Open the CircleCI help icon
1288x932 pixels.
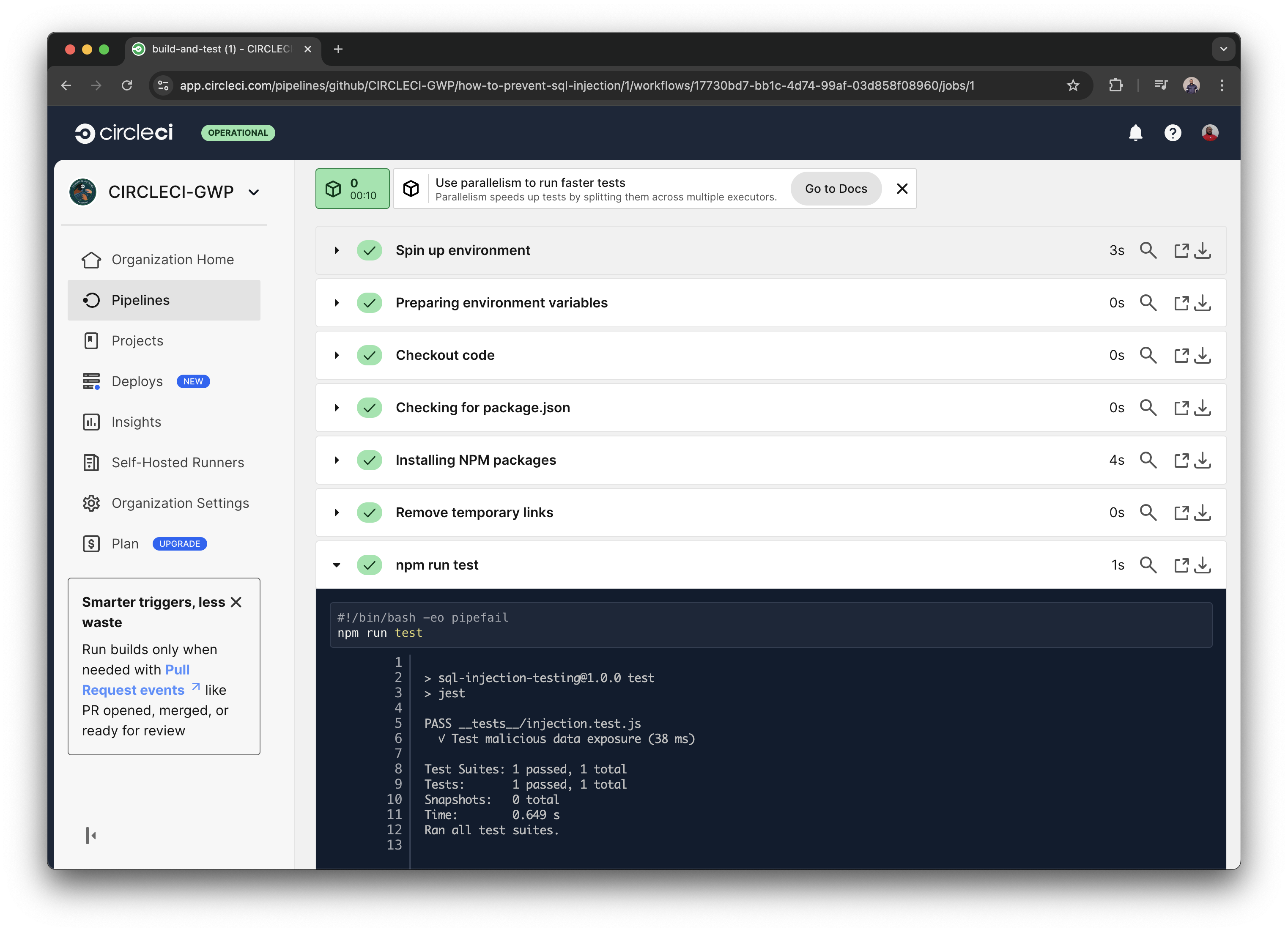pos(1172,132)
